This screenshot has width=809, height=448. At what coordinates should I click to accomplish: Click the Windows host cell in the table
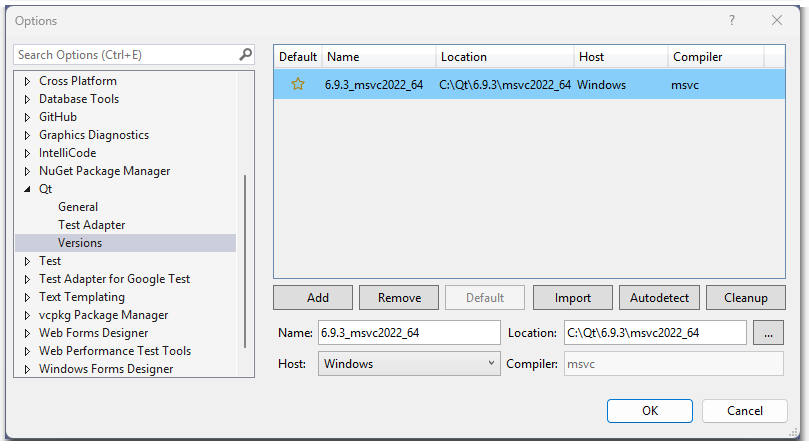coord(602,85)
